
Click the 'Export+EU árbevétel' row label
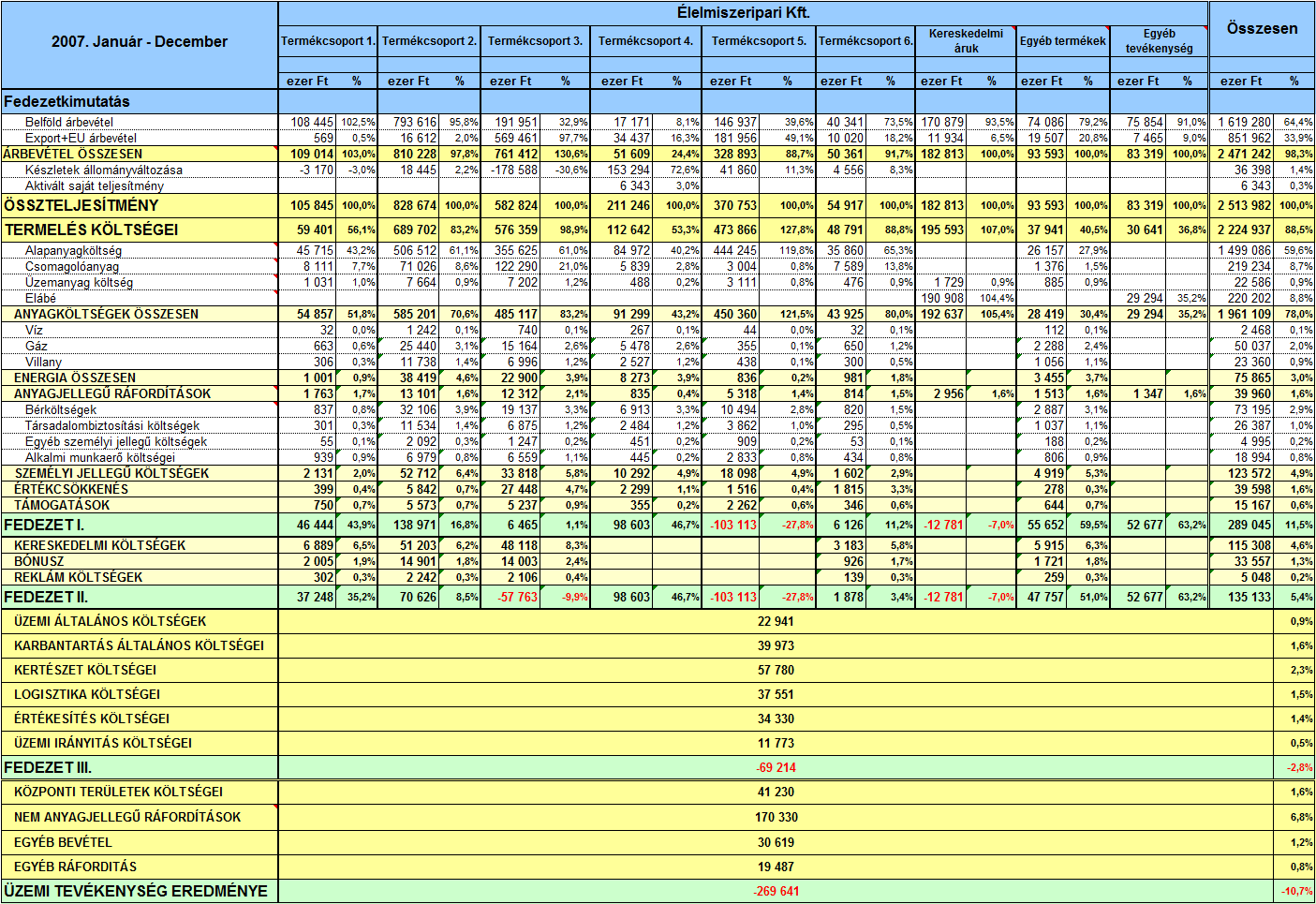pos(81,139)
